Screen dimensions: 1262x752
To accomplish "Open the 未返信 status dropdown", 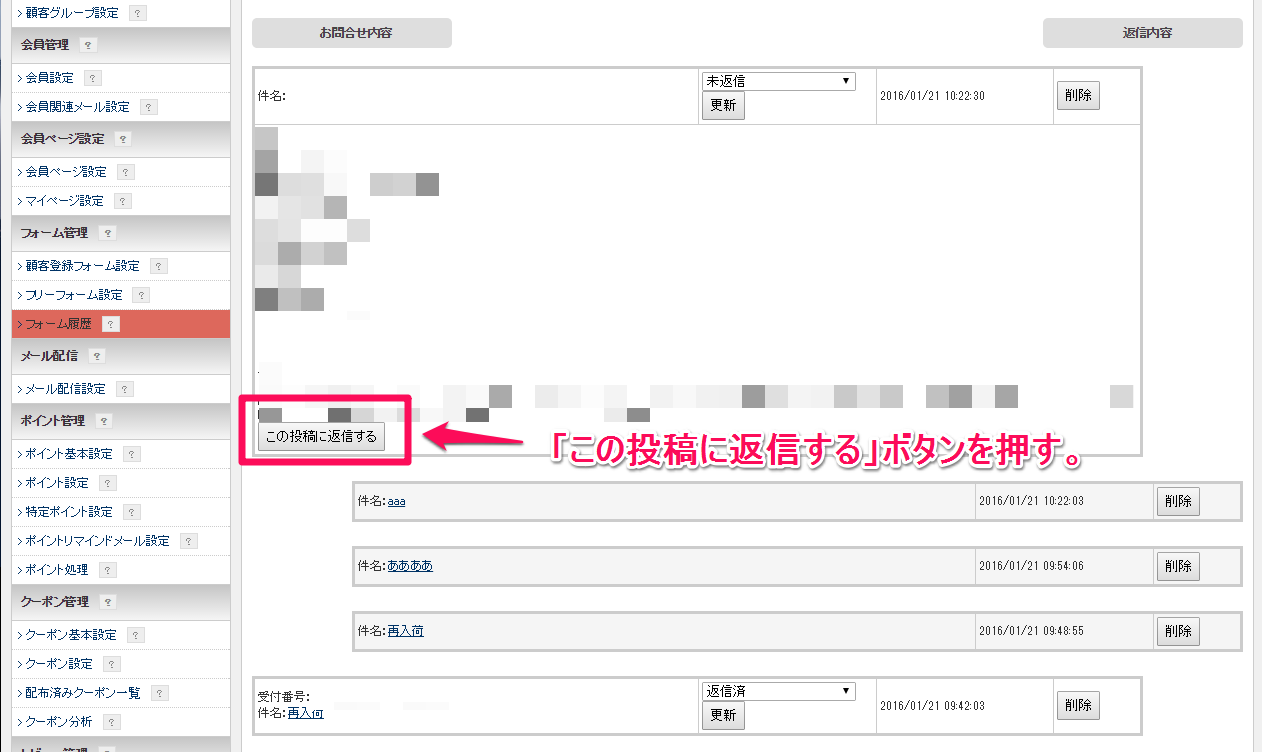I will [x=778, y=81].
